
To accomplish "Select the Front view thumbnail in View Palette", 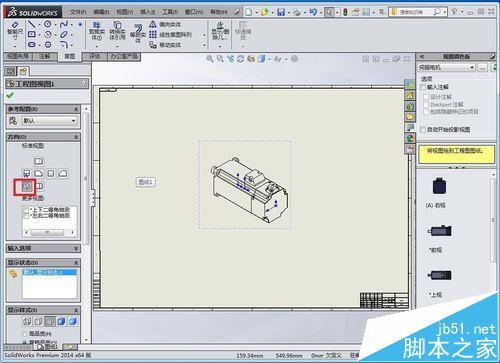I will click(440, 231).
